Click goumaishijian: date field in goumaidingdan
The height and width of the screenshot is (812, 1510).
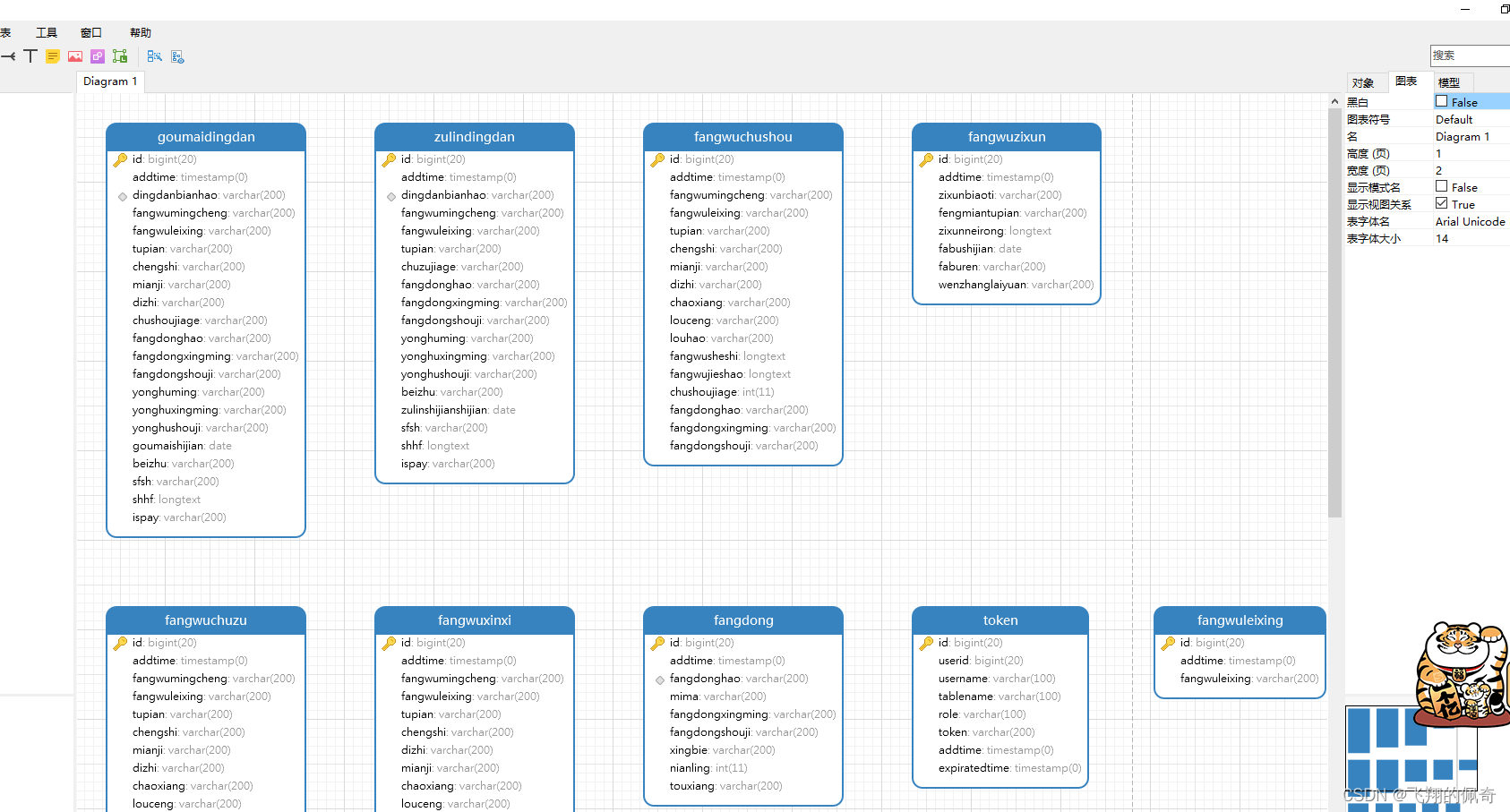click(182, 446)
